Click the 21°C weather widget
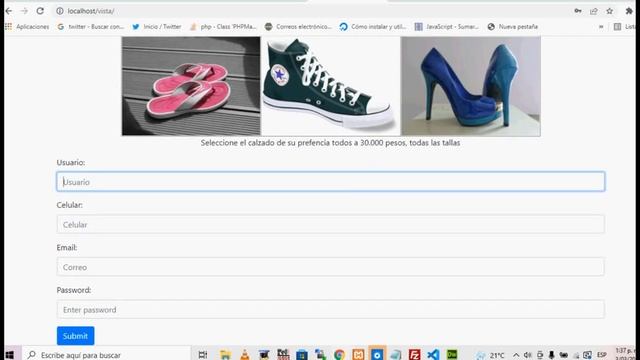This screenshot has width=640, height=360. point(490,355)
